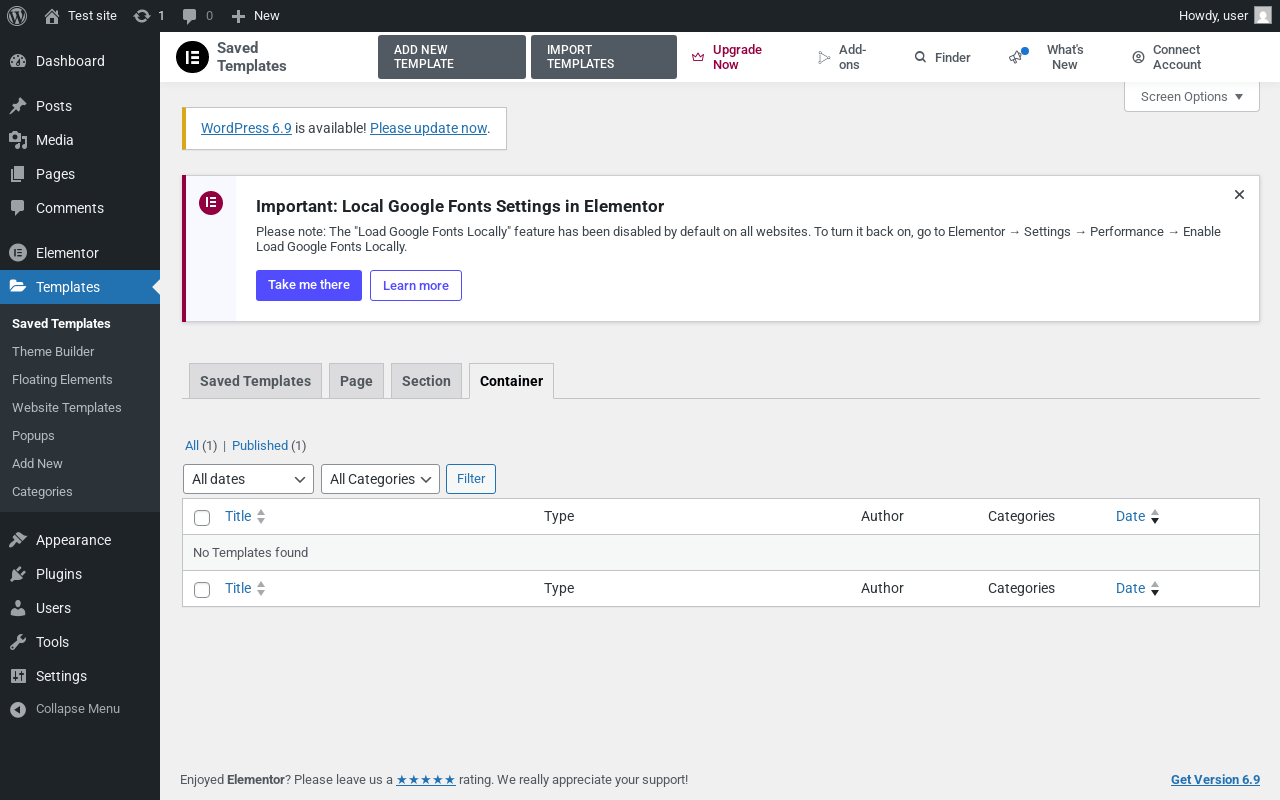Image resolution: width=1280 pixels, height=800 pixels.
Task: Expand the Screen Options panel
Action: tap(1191, 97)
